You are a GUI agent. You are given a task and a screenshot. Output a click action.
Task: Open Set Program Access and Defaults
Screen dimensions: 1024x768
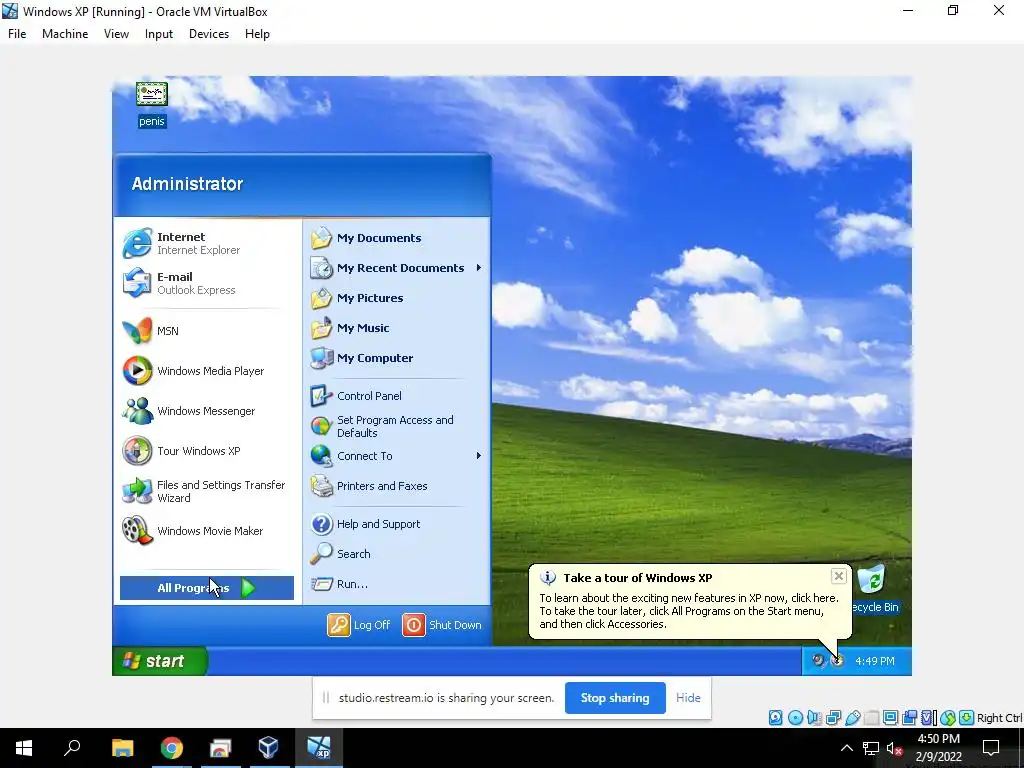398,426
